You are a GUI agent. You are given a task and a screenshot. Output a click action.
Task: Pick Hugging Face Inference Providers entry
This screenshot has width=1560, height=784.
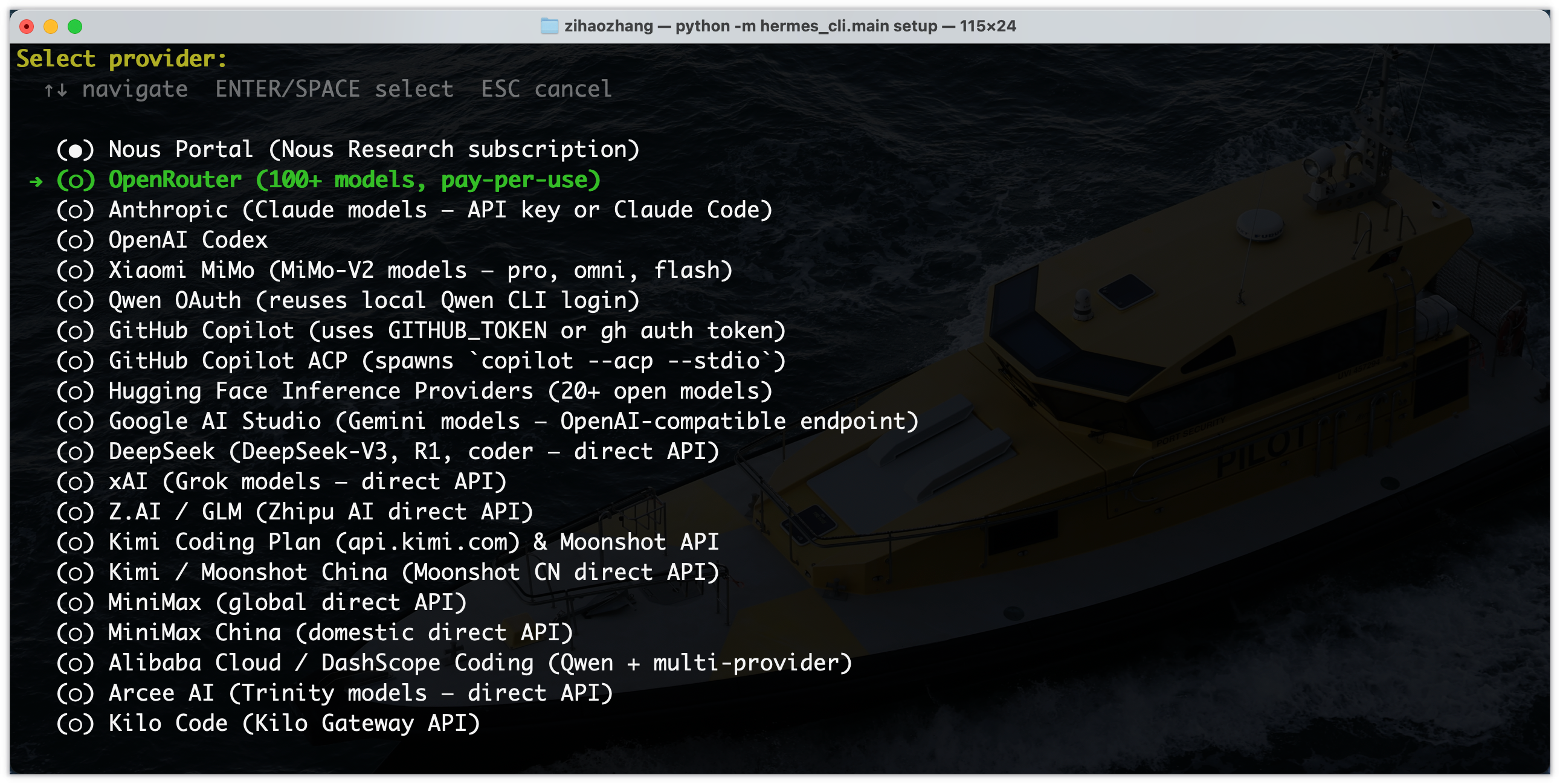pos(440,391)
